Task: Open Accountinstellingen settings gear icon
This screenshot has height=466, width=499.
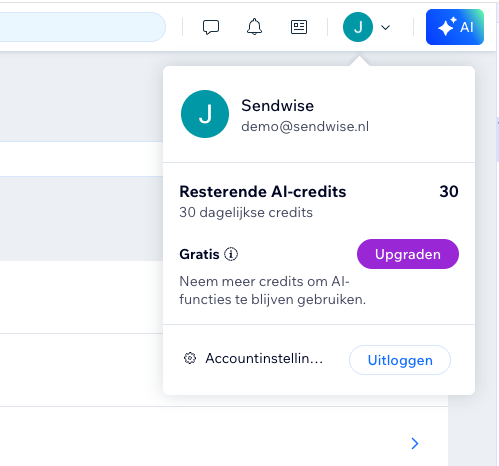Action: [190, 358]
